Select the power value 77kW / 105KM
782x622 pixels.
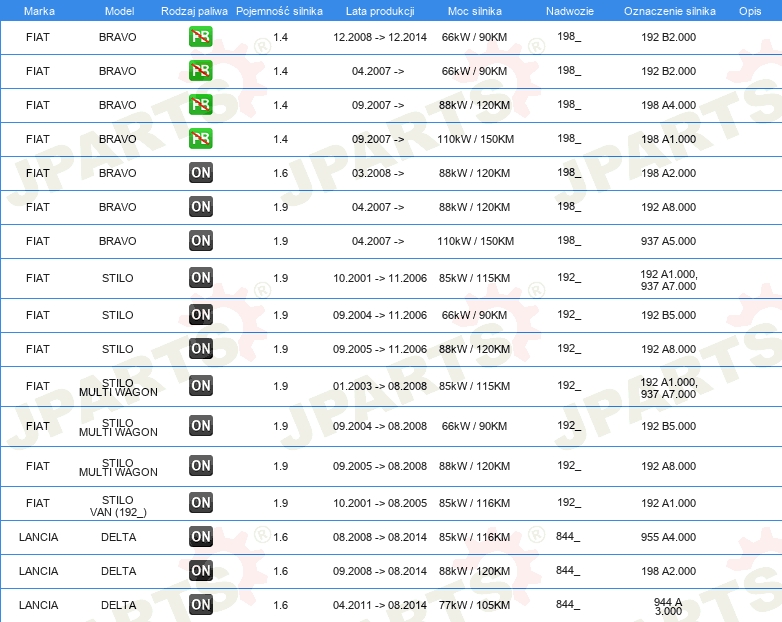coord(474,605)
